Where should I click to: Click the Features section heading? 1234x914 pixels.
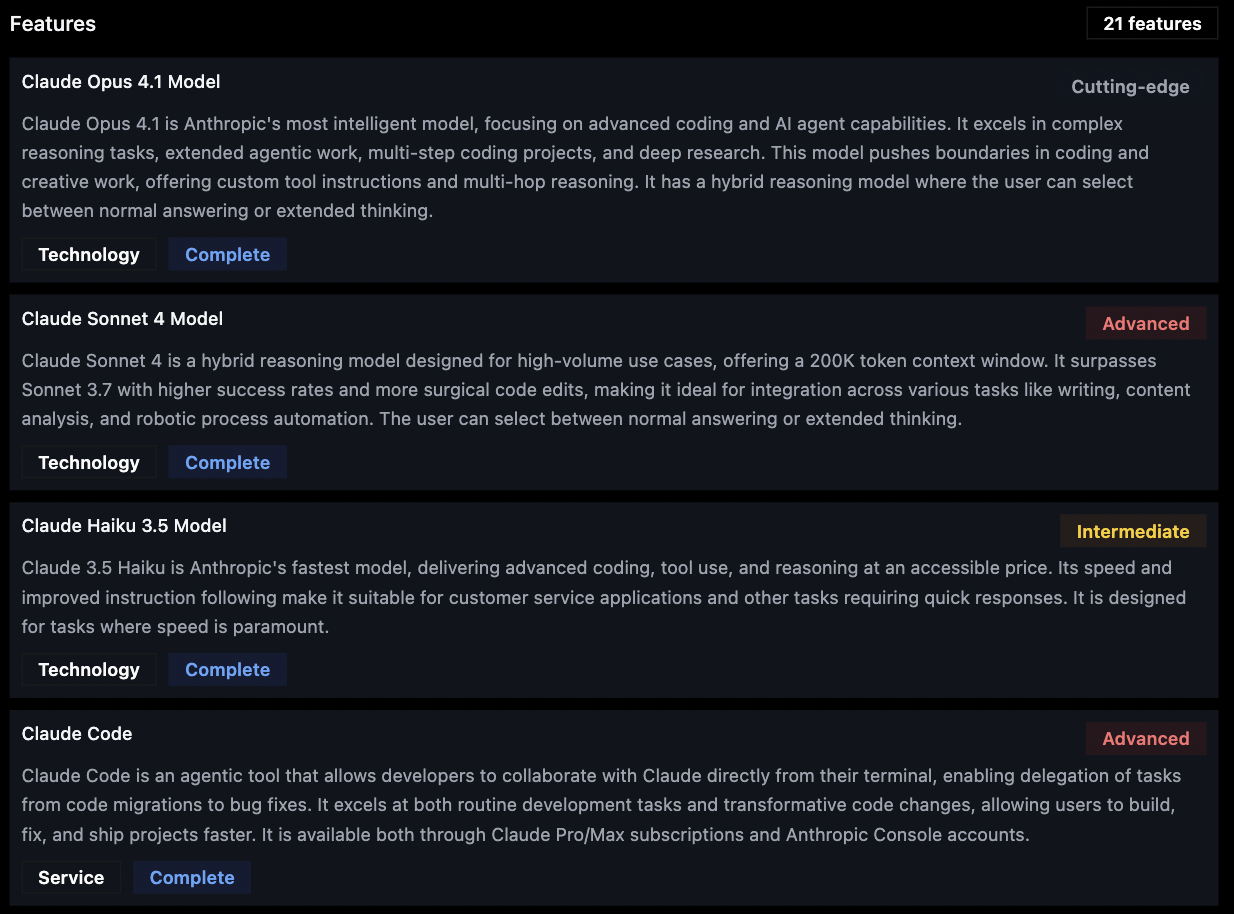click(53, 24)
